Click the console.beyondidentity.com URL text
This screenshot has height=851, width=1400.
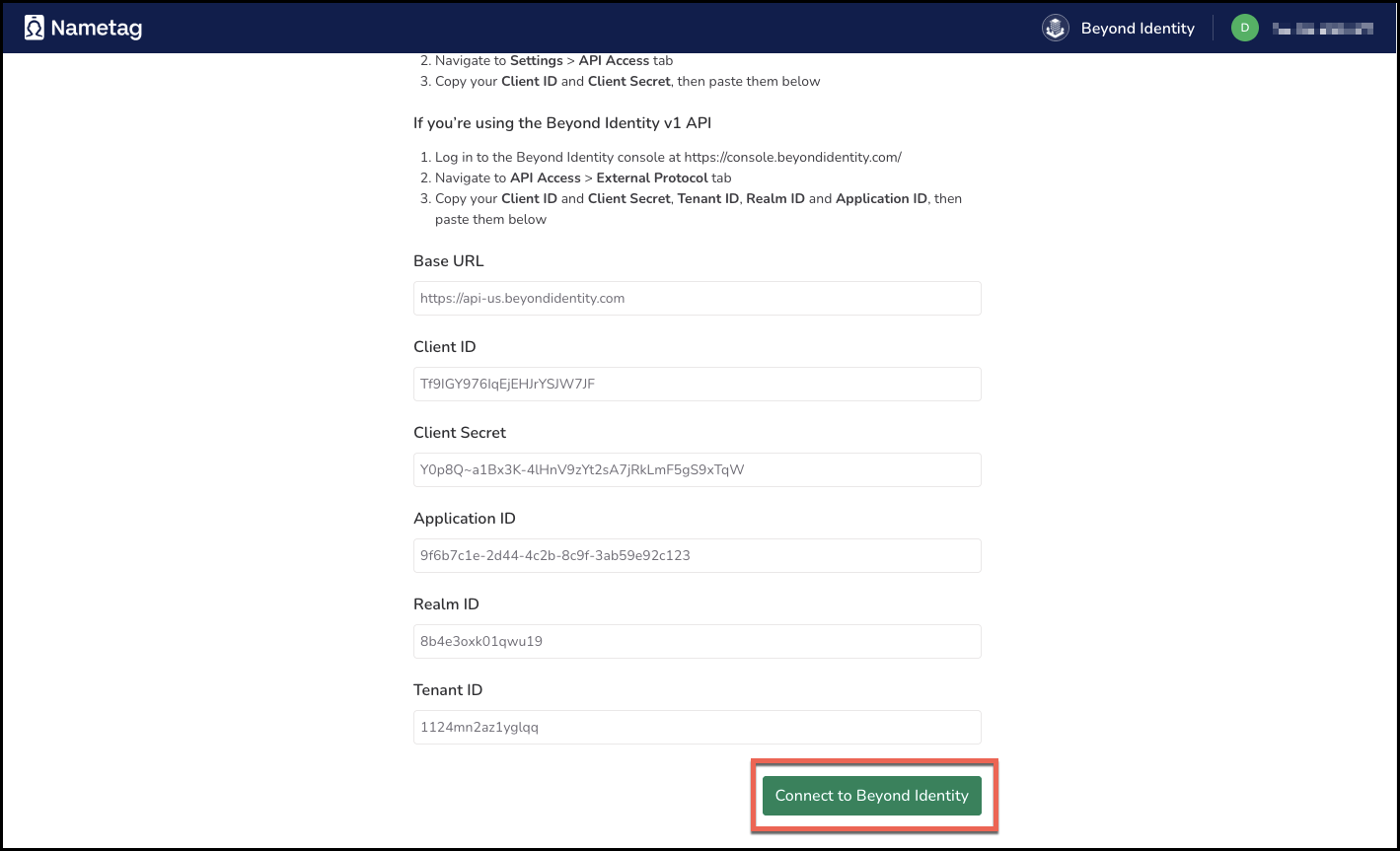(792, 158)
